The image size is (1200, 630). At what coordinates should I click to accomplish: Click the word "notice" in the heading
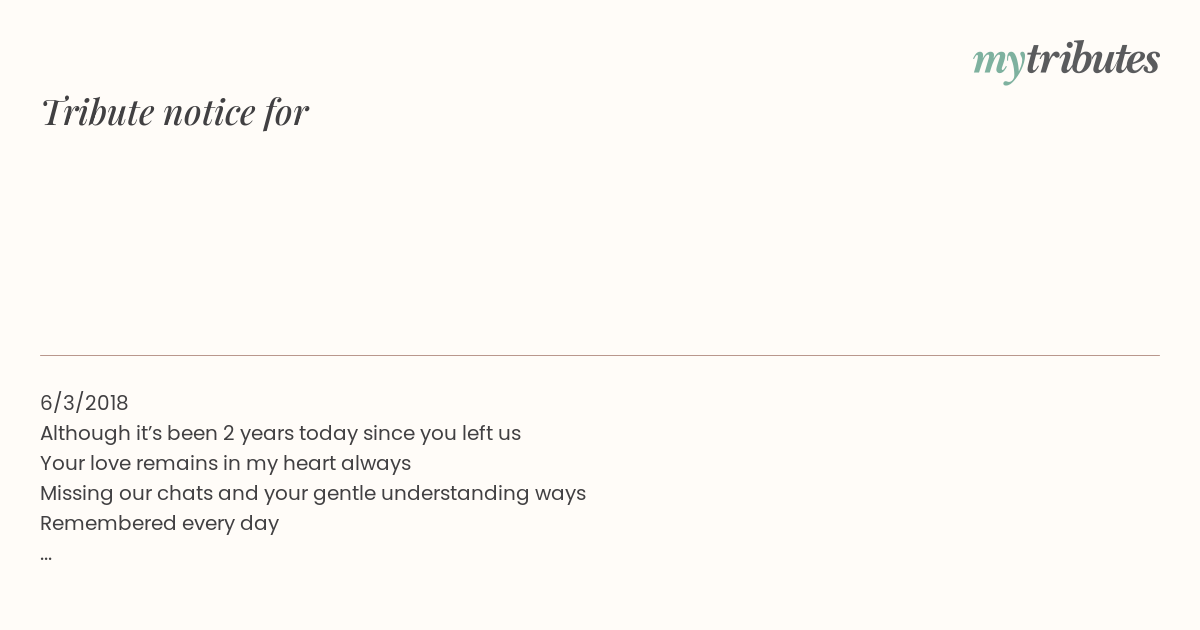coord(209,112)
